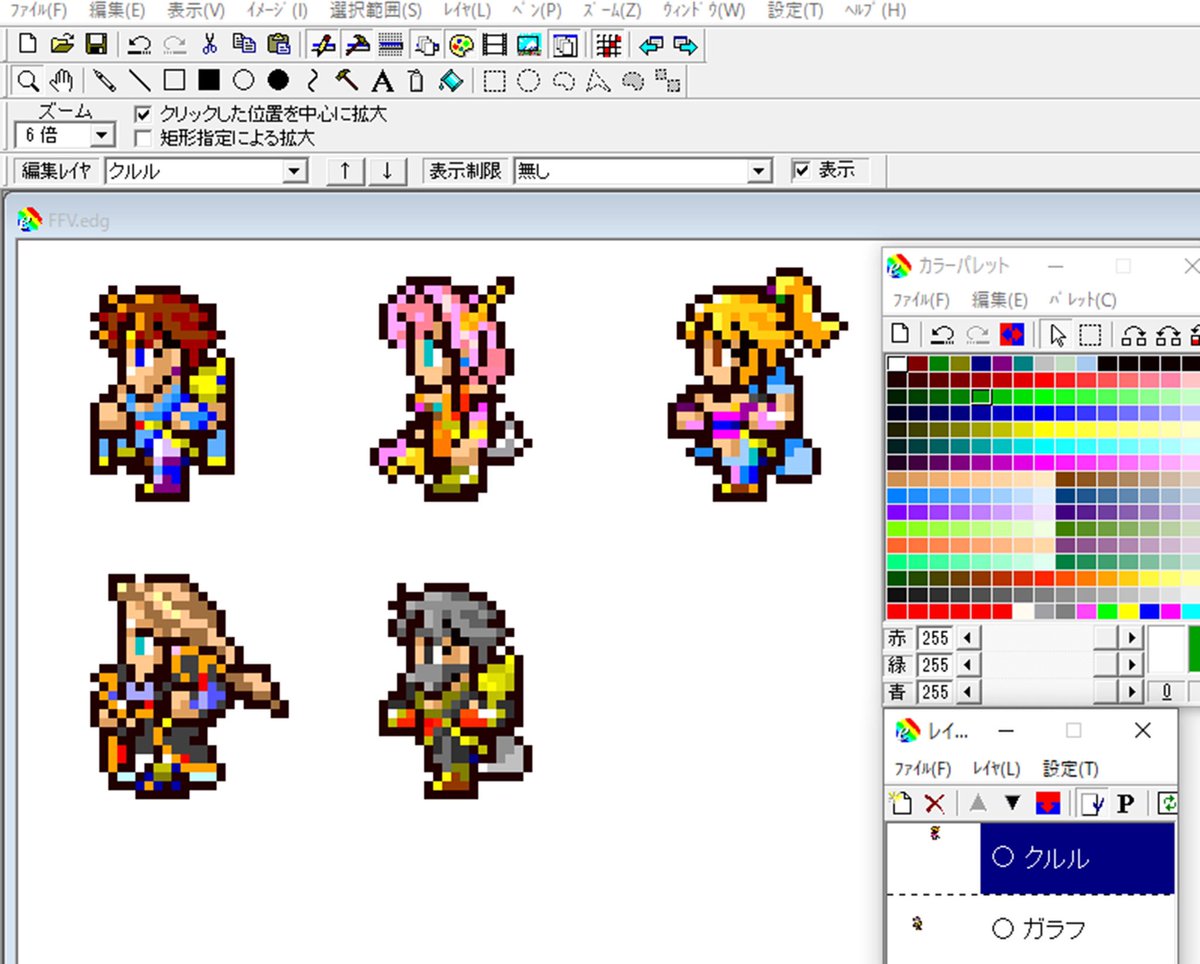The width and height of the screenshot is (1200, 964).
Task: Toggle visibility circle of ガラフ layer
Action: 1003,928
